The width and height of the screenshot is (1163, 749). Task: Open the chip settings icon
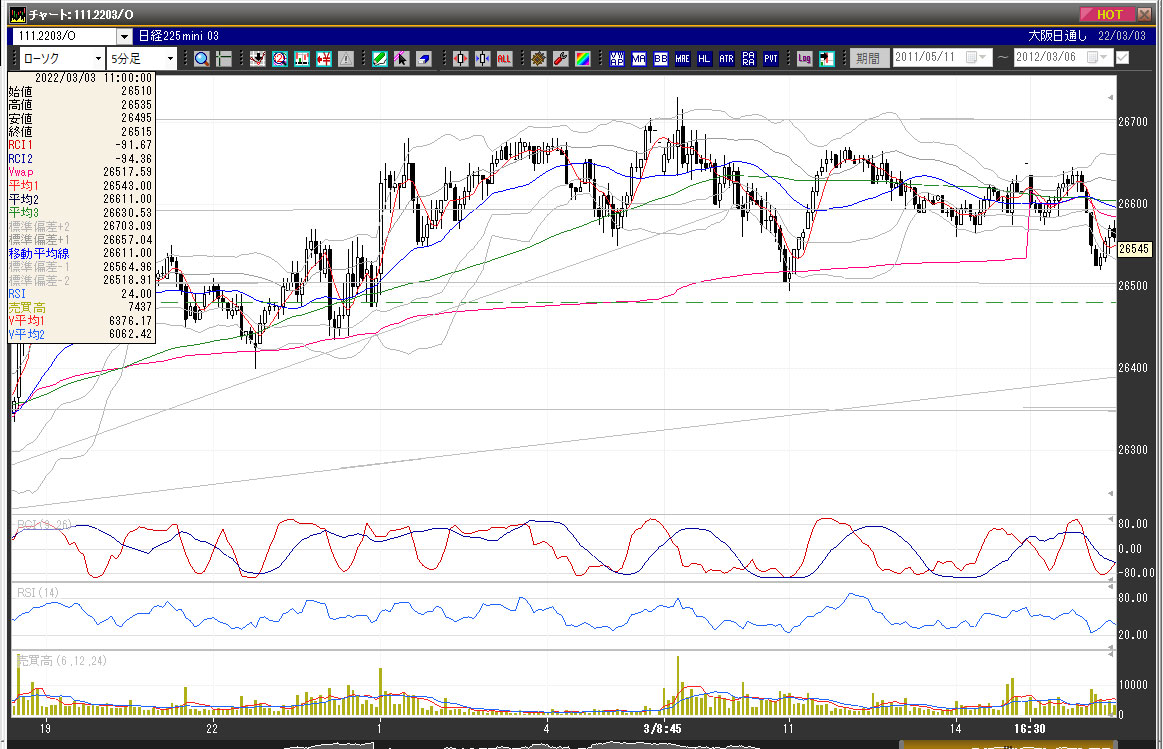tap(539, 59)
